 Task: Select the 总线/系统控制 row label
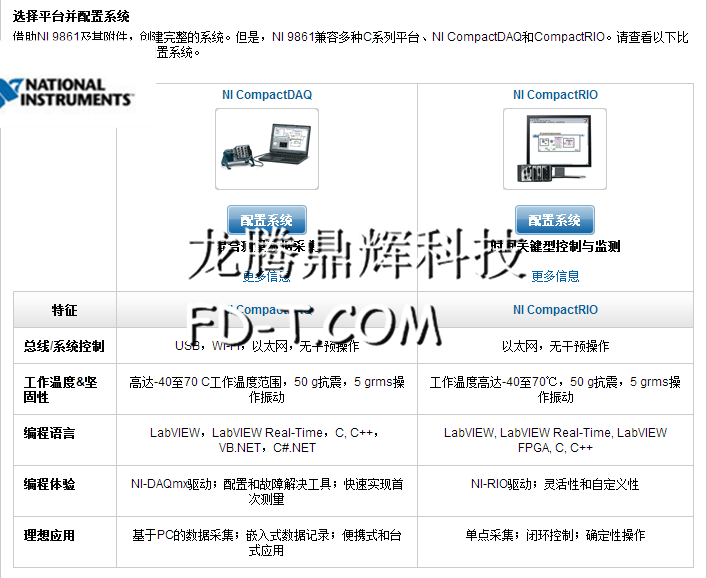(x=65, y=346)
